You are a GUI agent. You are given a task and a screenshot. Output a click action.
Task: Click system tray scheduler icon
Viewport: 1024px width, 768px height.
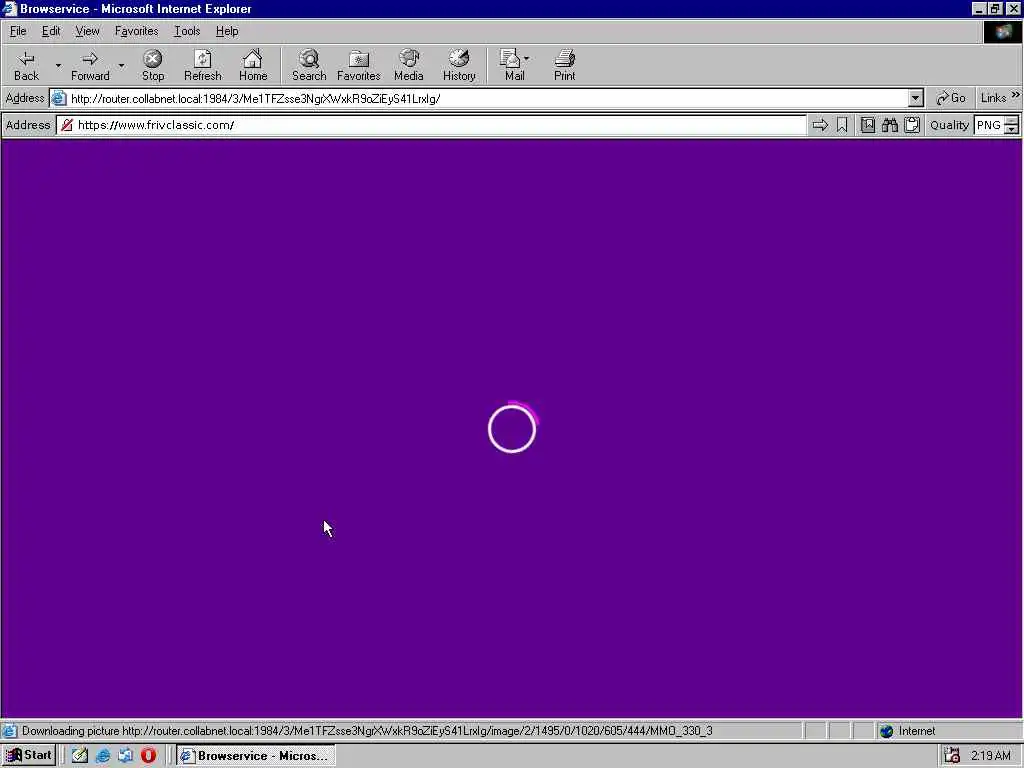tap(952, 756)
